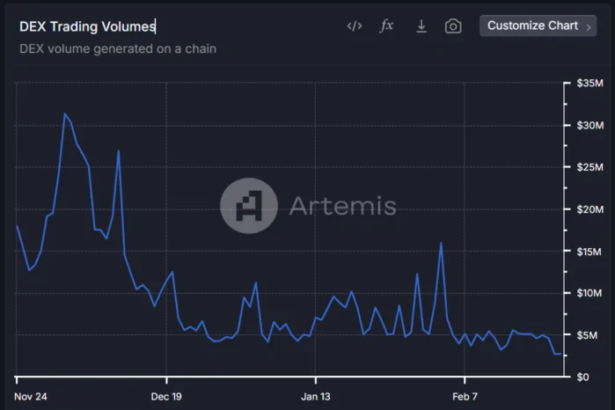The height and width of the screenshot is (410, 615).
Task: Click the Feb 7 date label
Action: [x=465, y=397]
